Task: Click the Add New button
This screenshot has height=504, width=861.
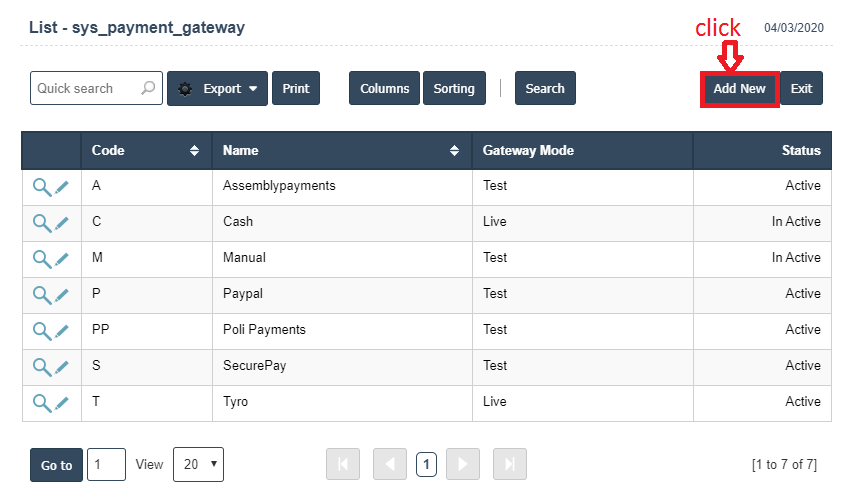Action: pyautogui.click(x=739, y=88)
